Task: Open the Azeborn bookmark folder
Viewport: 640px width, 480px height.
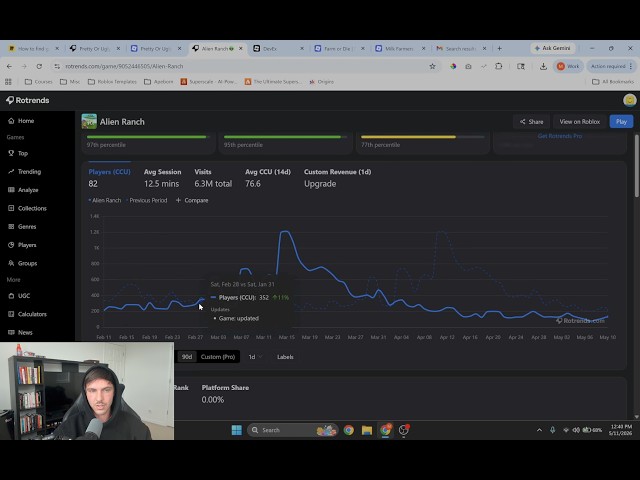Action: coord(159,82)
